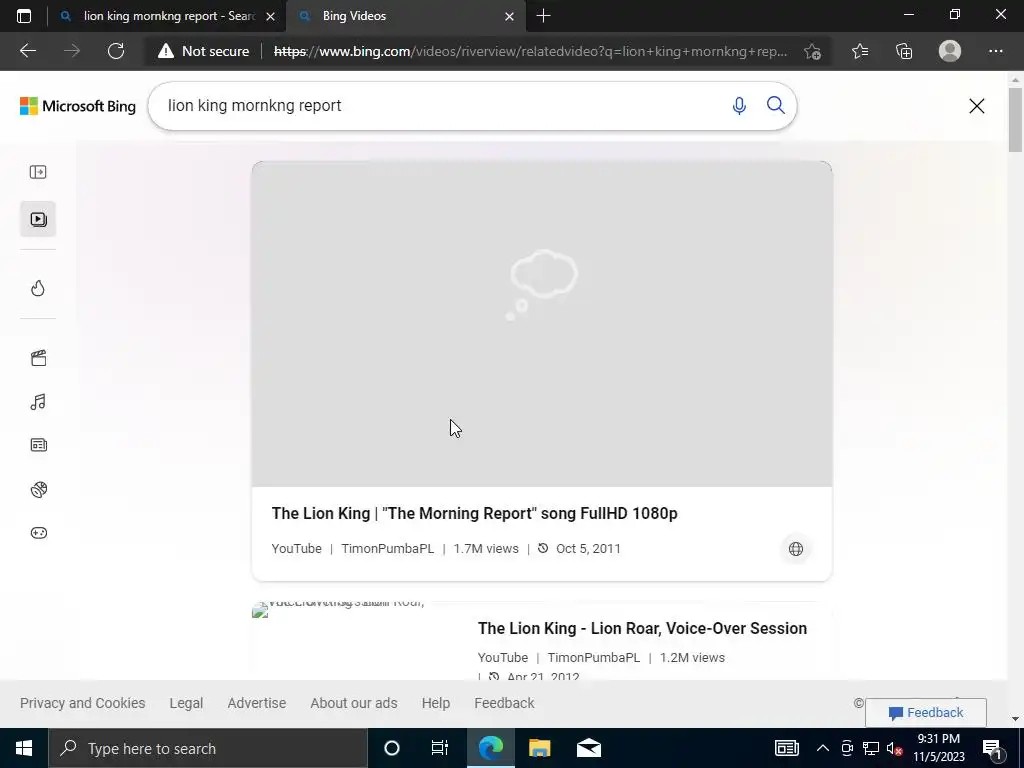Open the Mail app on taskbar
The width and height of the screenshot is (1024, 768).
(588, 748)
